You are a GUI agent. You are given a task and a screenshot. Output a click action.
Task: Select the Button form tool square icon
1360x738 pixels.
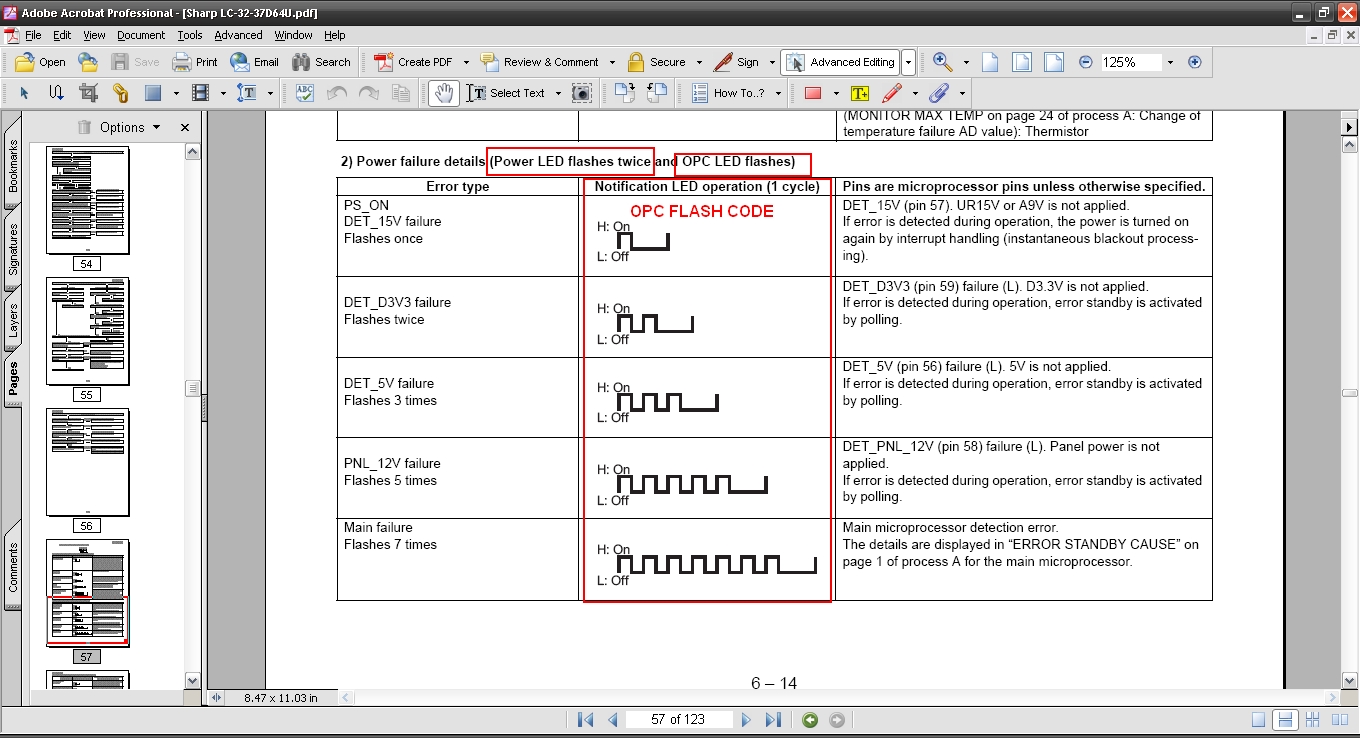click(x=153, y=93)
